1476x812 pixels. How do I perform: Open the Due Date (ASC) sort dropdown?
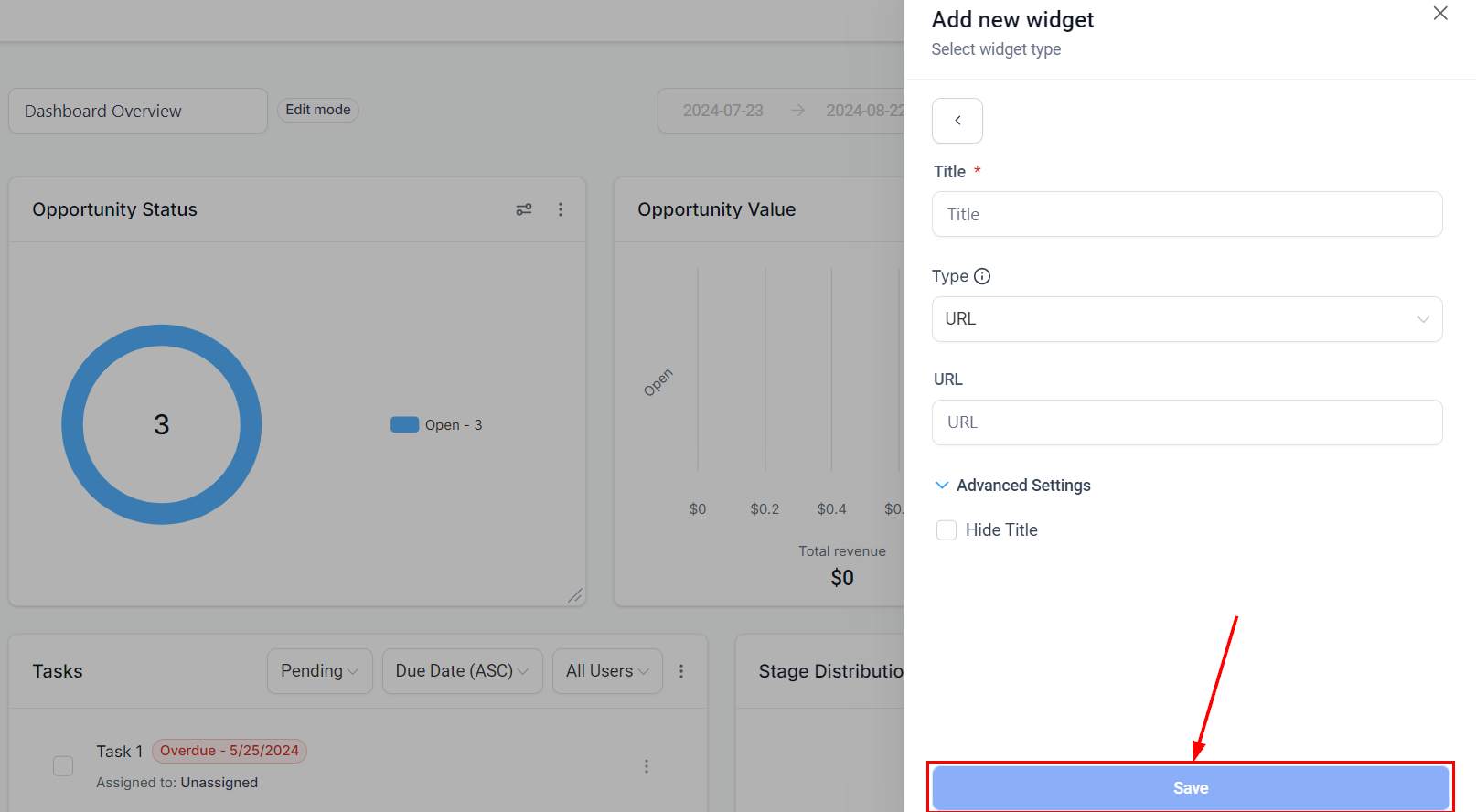tap(462, 671)
